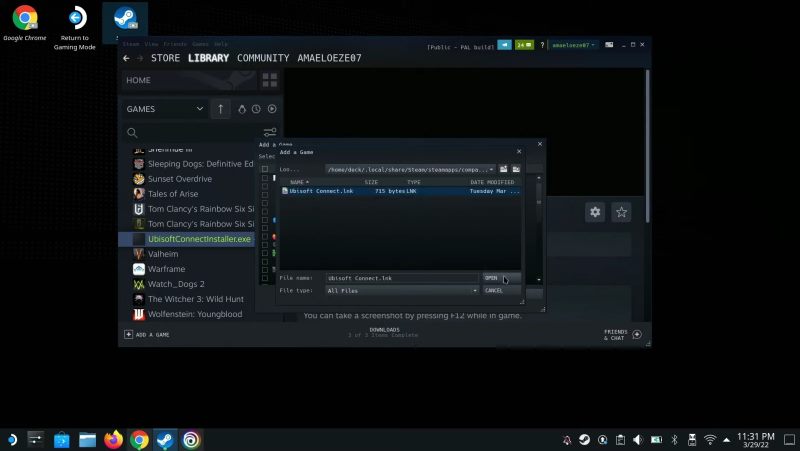Click the forward navigation arrow in Steam

pyautogui.click(x=140, y=58)
